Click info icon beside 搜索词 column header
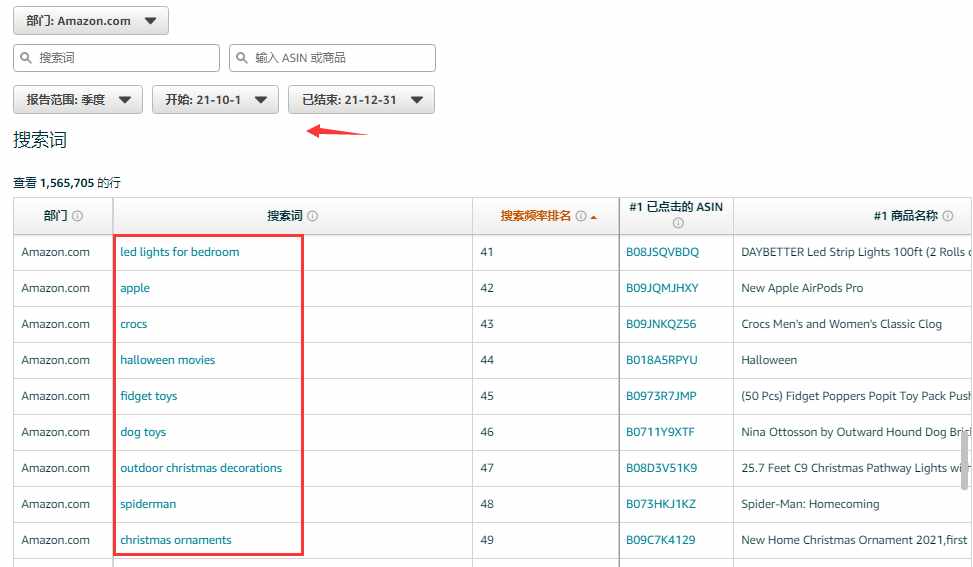The height and width of the screenshot is (567, 973). [313, 216]
